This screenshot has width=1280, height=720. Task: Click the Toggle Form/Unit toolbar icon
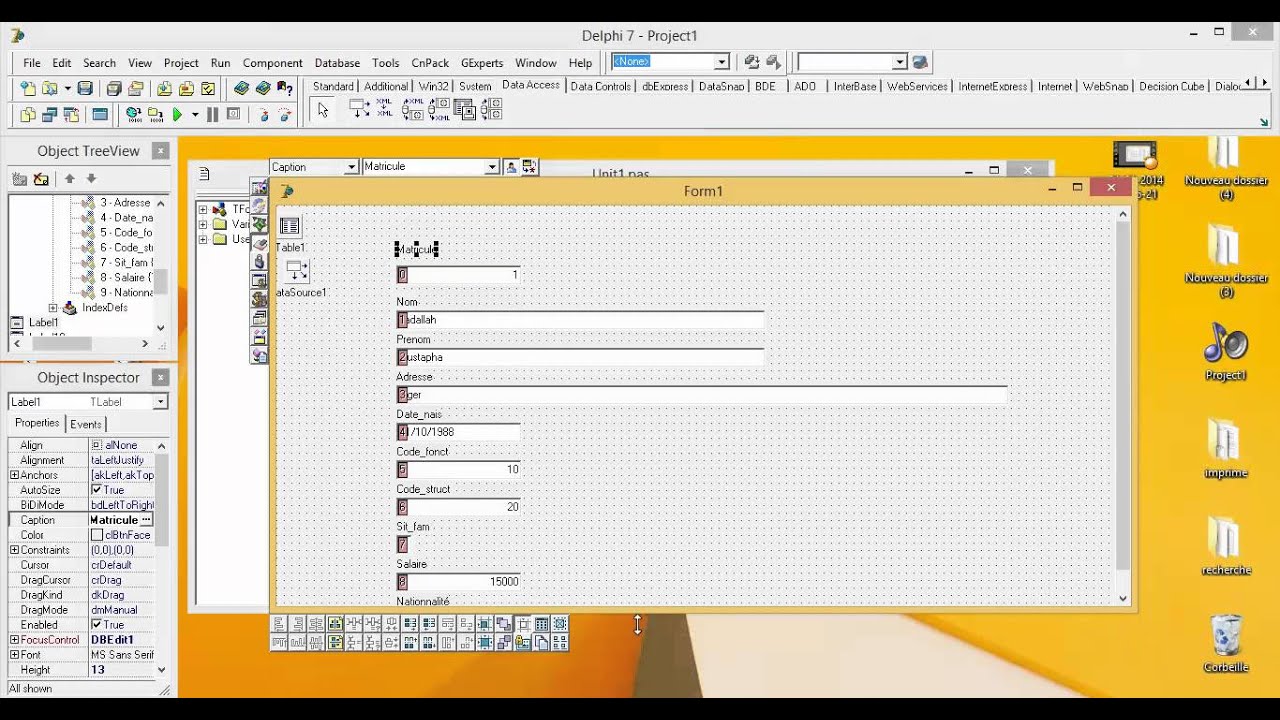[x=71, y=115]
